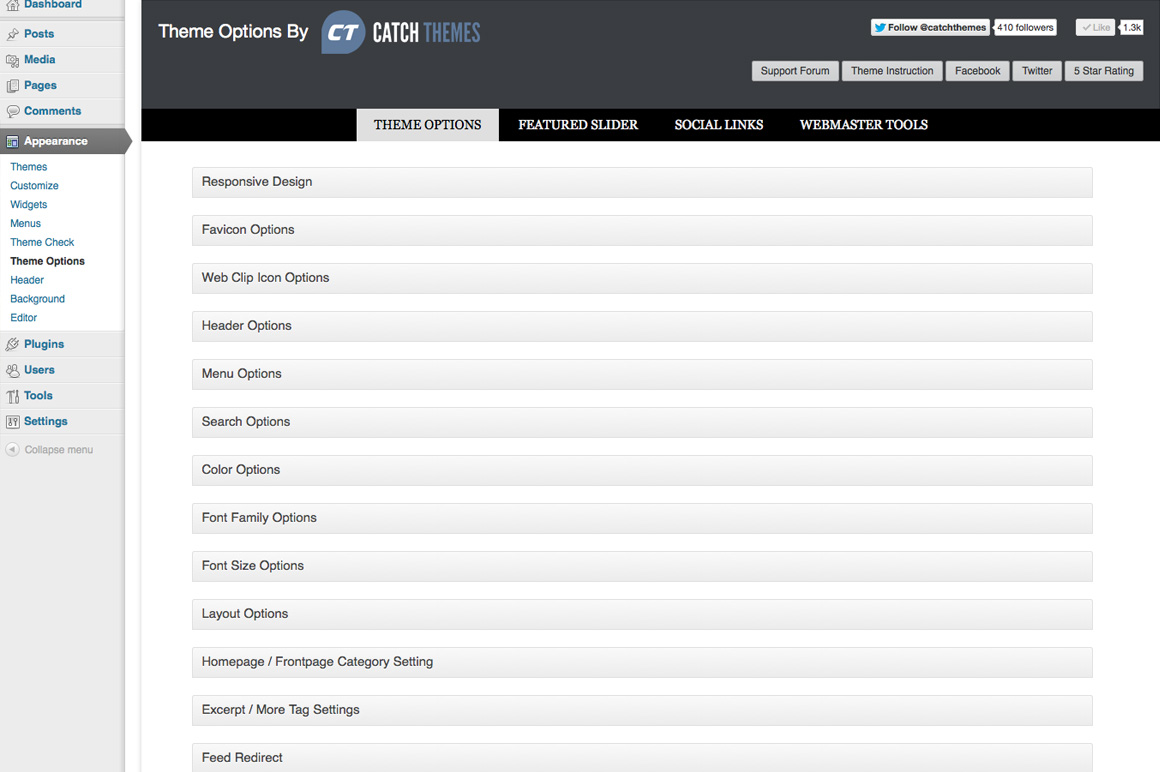Click the Comments speech bubble icon

point(13,111)
